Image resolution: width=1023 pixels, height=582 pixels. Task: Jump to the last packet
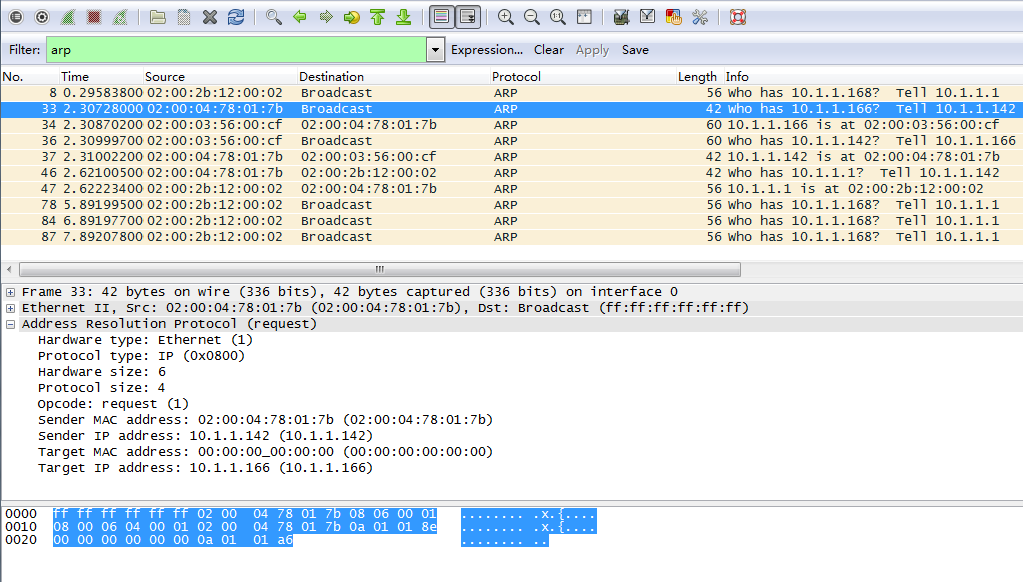403,17
